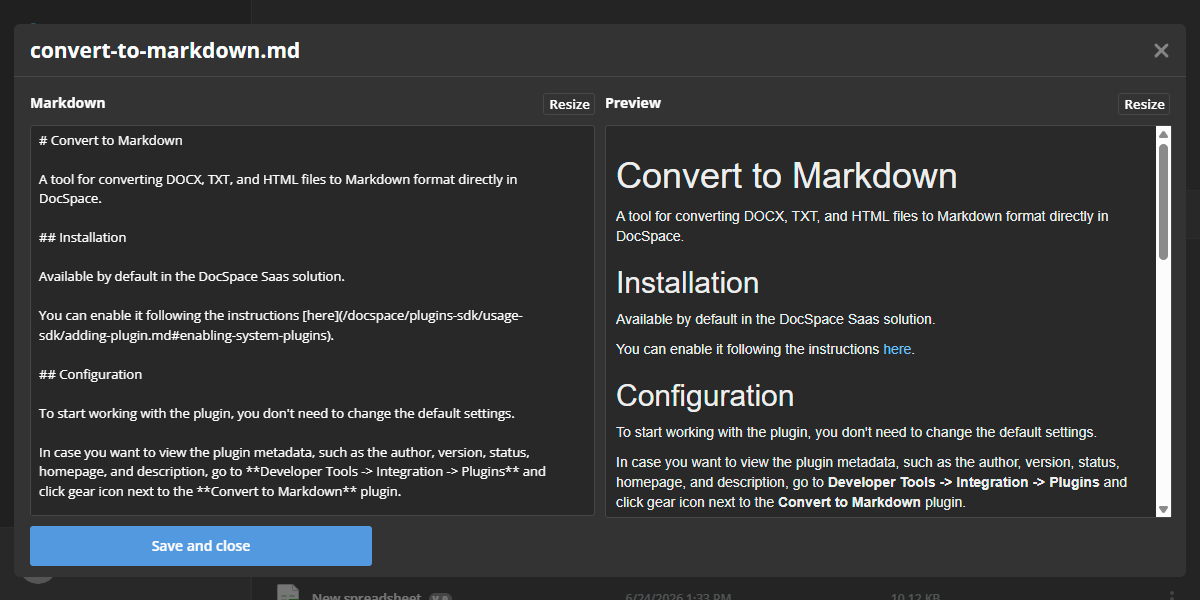This screenshot has height=600, width=1200.
Task: Click 'Available by default' sentence in Preview
Action: [x=776, y=319]
